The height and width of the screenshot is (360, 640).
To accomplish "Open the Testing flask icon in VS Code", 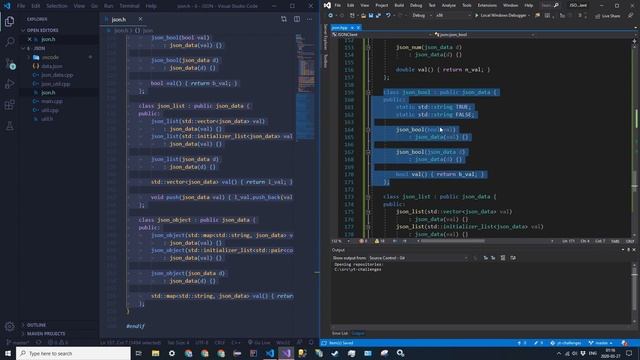I will click(x=9, y=126).
